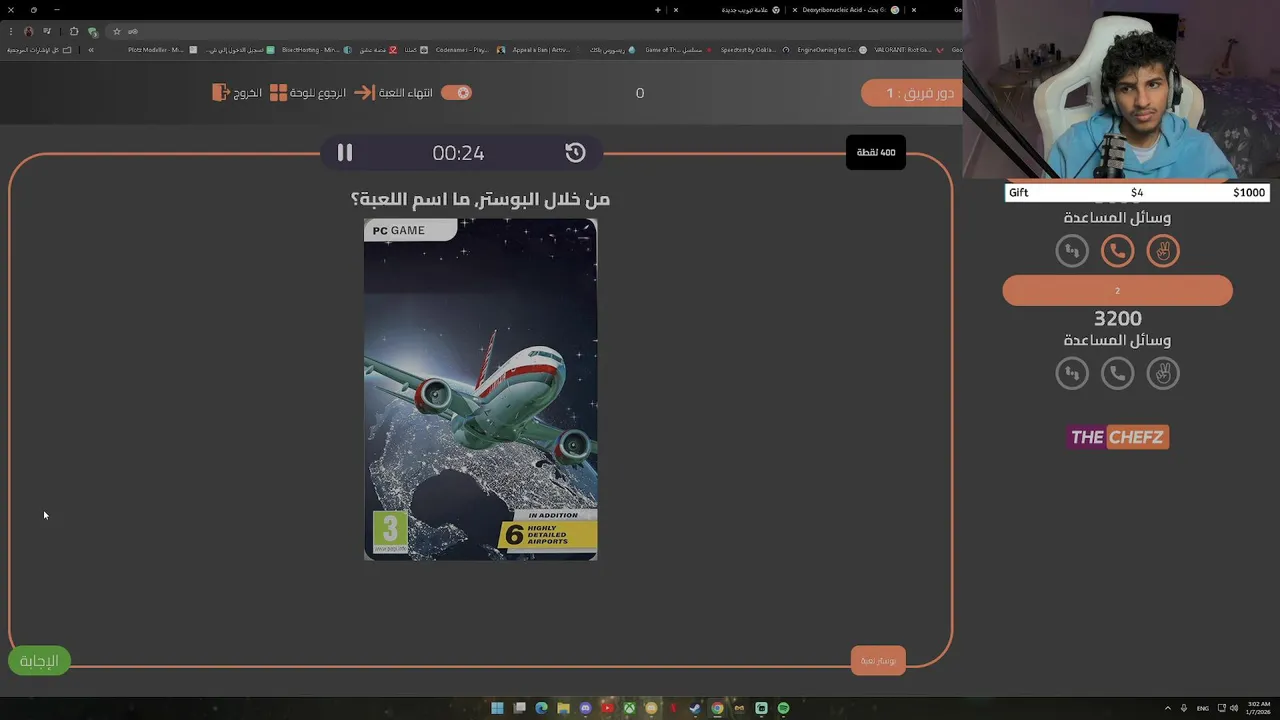Close the علامة تبويب جديدة tab
1280x720 pixels.
pos(675,10)
